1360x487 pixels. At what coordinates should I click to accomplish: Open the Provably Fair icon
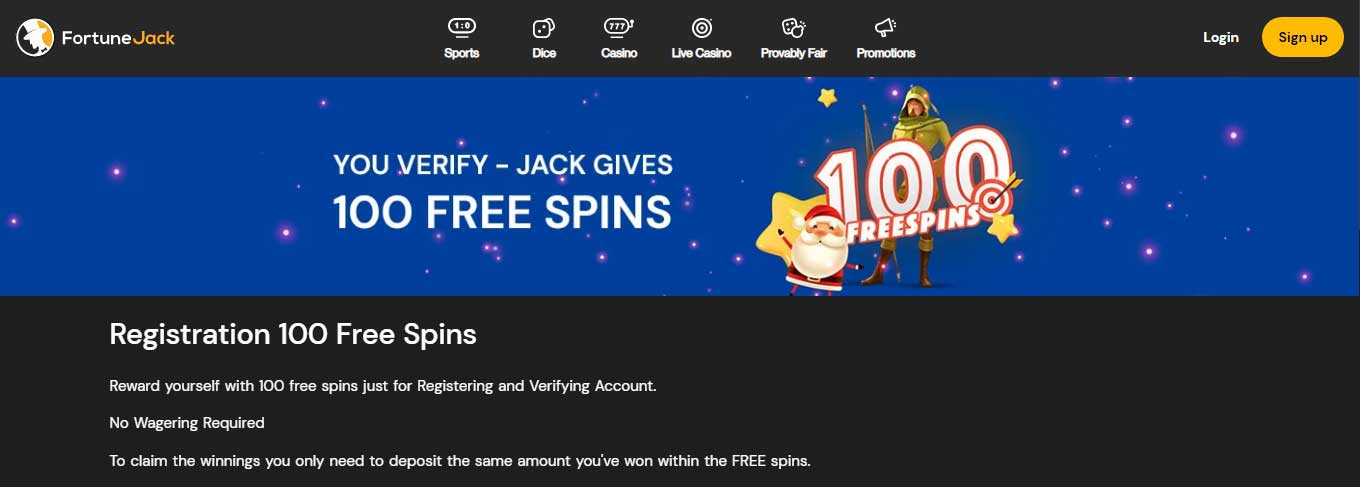[x=793, y=27]
